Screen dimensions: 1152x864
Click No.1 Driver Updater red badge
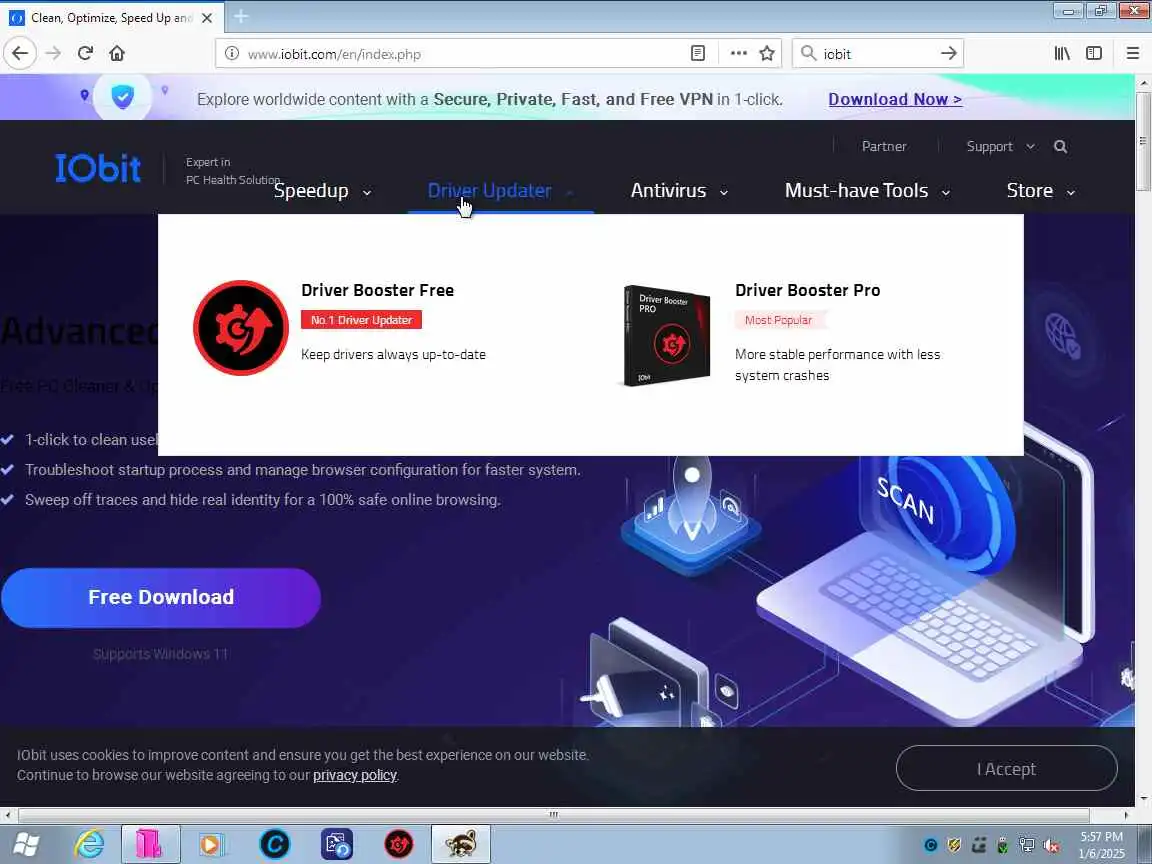[361, 320]
